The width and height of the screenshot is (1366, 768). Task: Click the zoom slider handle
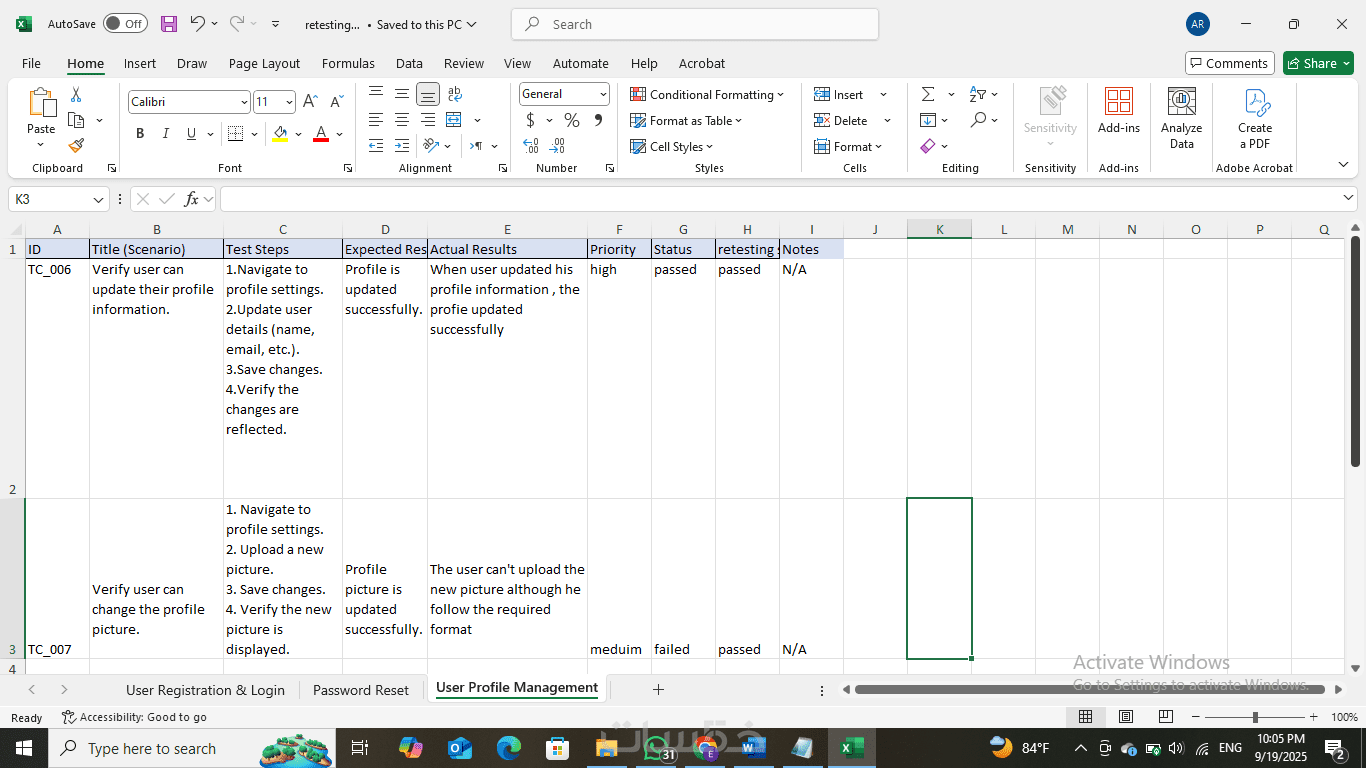pyautogui.click(x=1255, y=717)
